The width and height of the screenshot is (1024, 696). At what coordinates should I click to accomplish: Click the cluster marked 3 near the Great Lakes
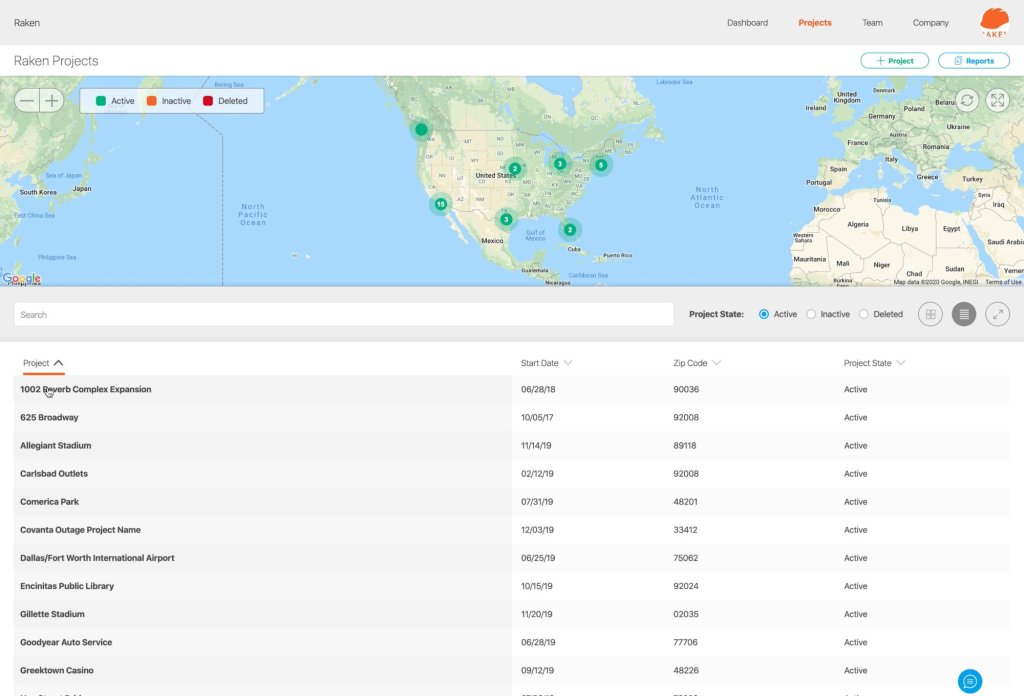(560, 163)
